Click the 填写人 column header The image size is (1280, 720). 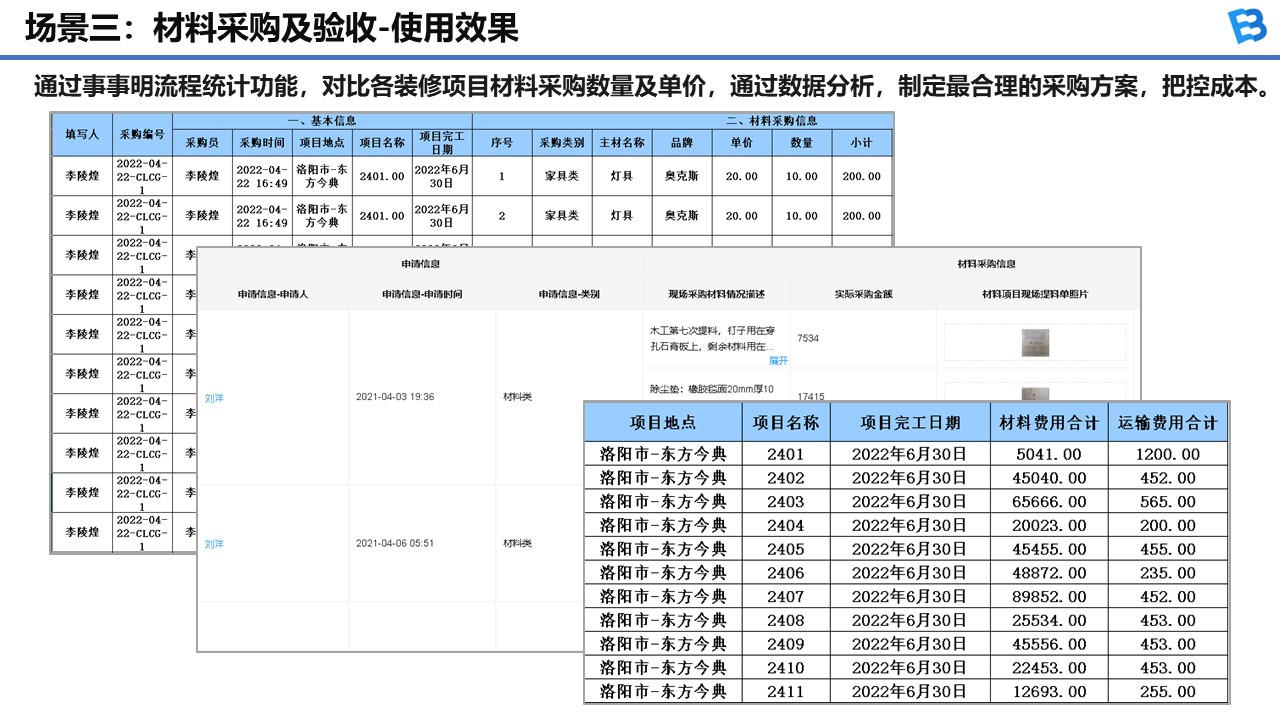click(x=82, y=134)
